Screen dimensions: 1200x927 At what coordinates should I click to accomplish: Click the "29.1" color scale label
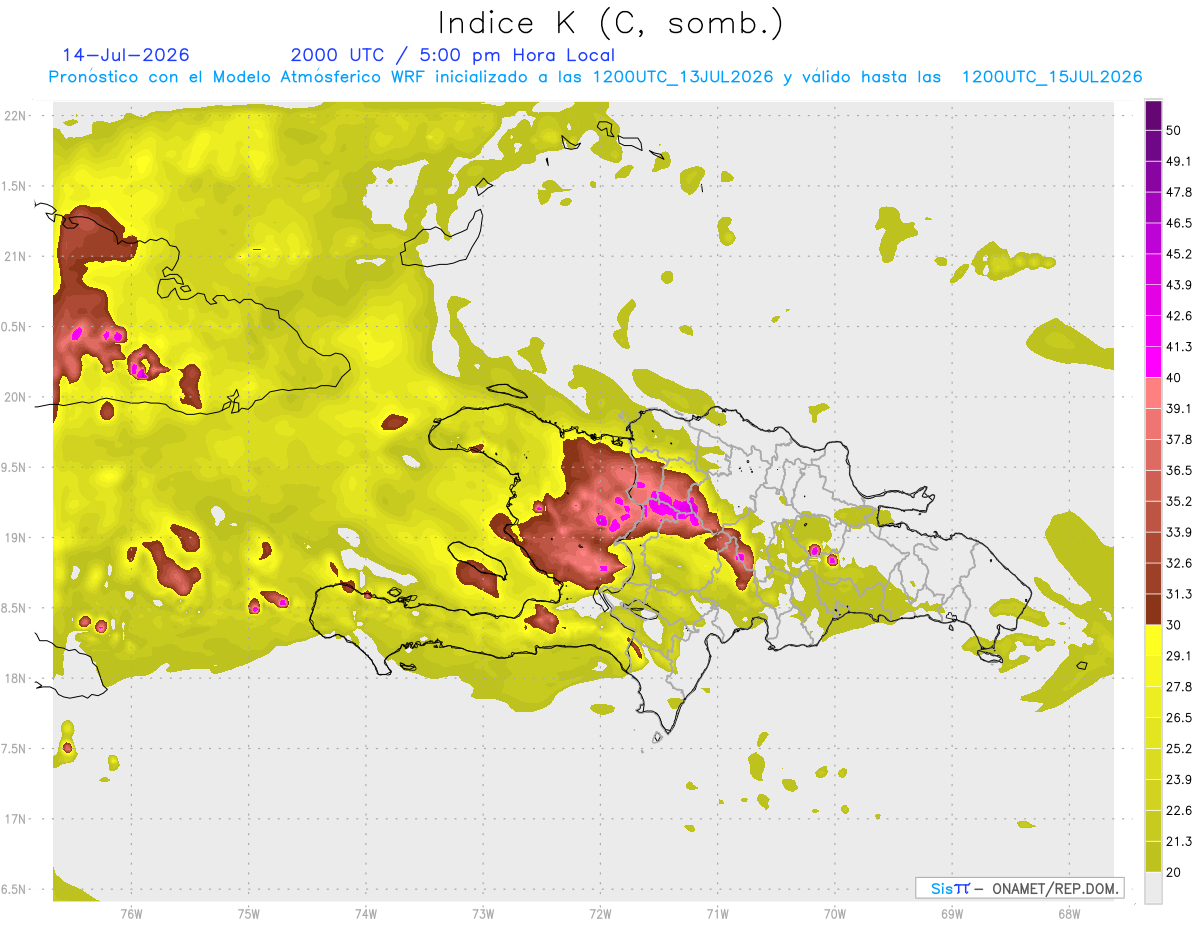[1178, 656]
